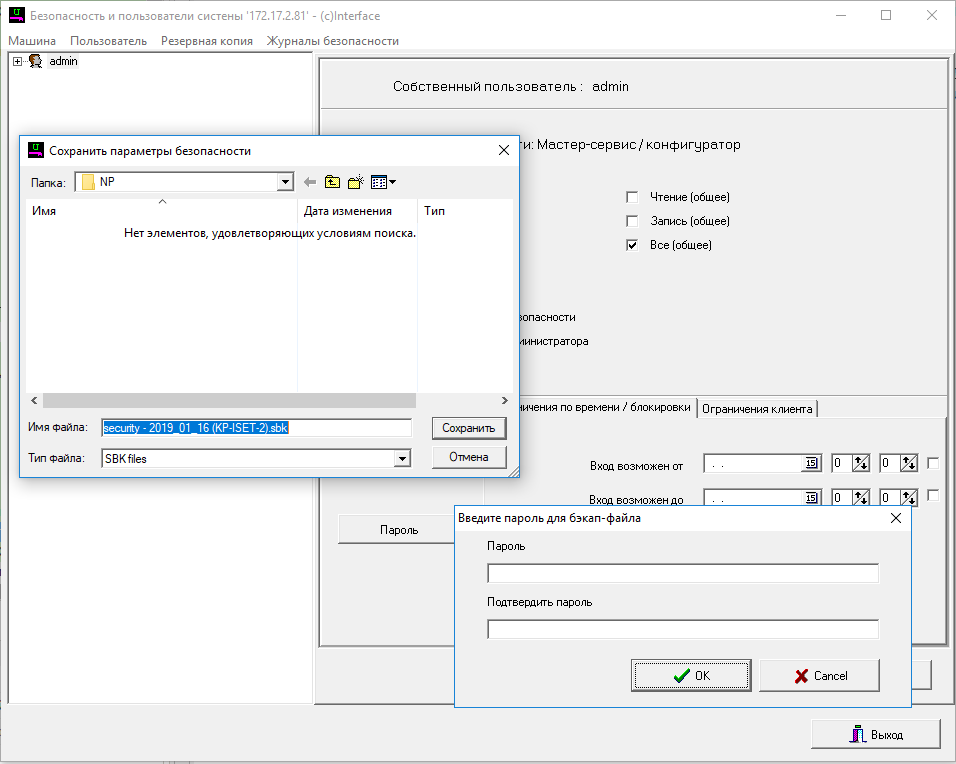
Task: Open the view menu icon in save dialog
Action: tap(383, 182)
